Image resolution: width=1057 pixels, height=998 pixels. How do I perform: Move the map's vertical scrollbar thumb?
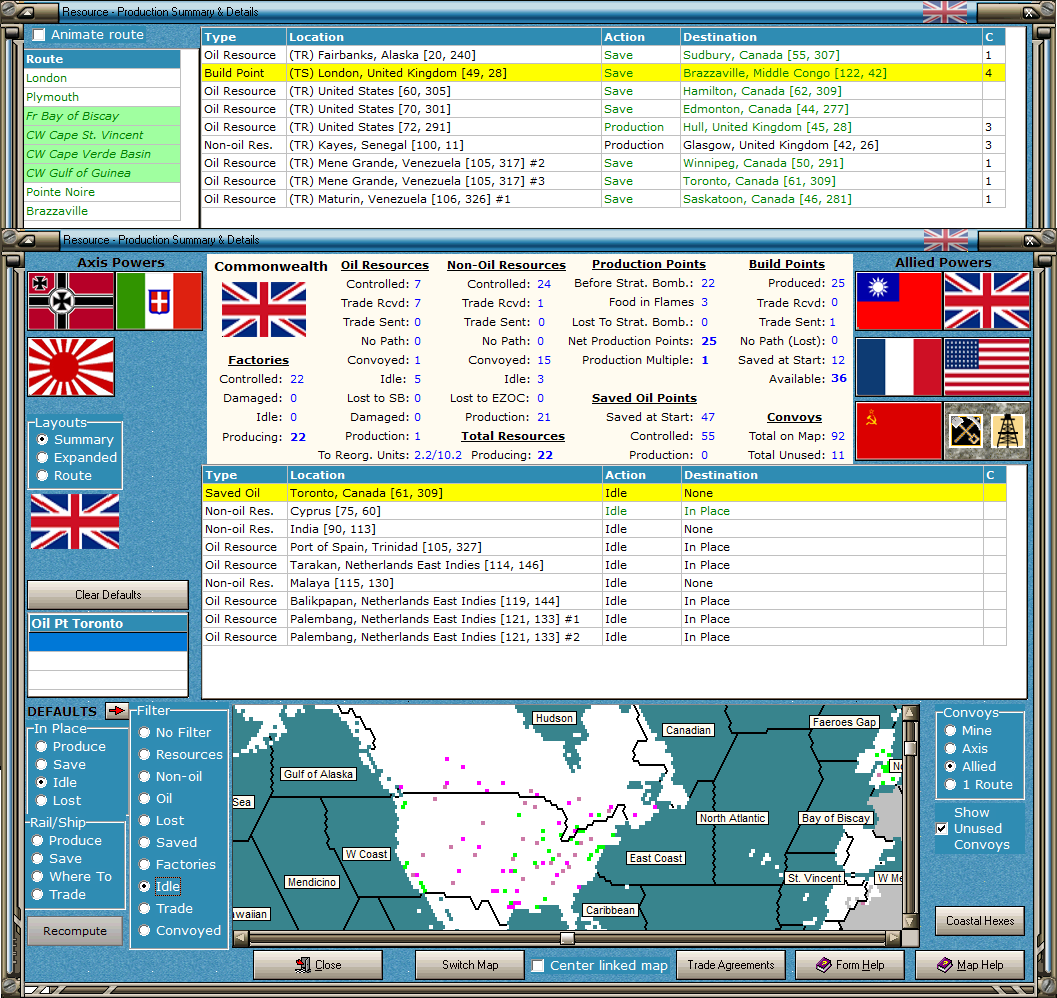tap(910, 748)
